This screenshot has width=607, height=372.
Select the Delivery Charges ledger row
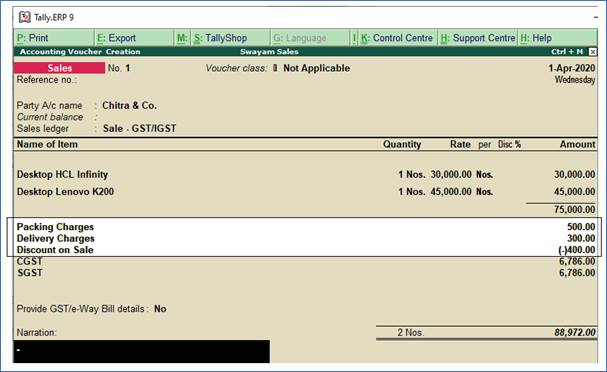coord(306,238)
